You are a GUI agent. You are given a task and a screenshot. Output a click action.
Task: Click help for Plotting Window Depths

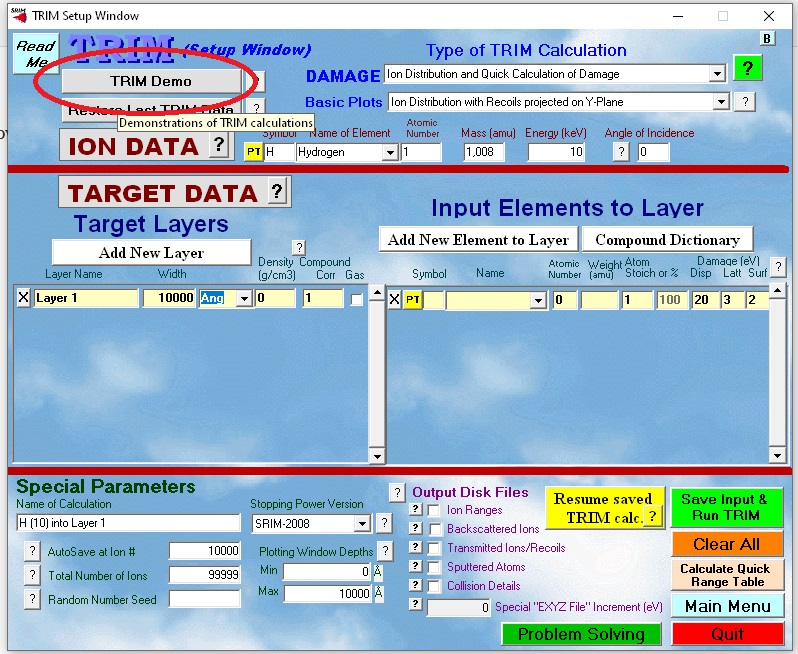pyautogui.click(x=386, y=551)
